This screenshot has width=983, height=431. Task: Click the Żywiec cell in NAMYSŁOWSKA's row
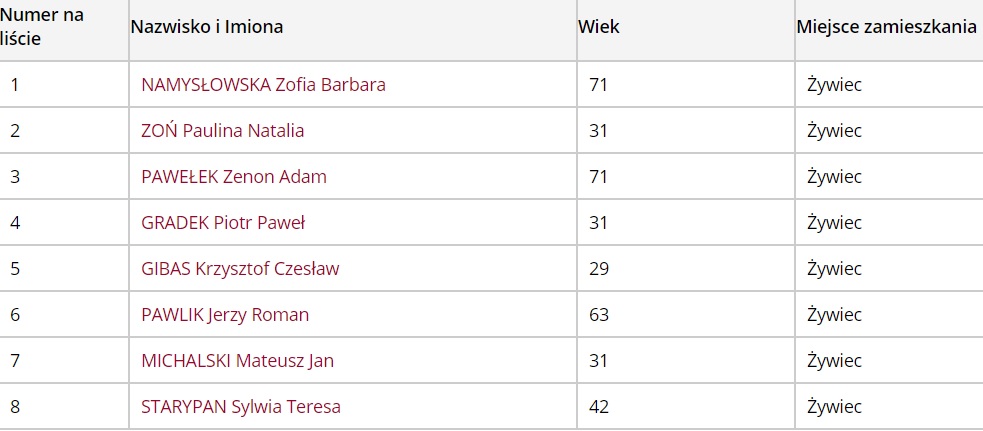pyautogui.click(x=834, y=85)
